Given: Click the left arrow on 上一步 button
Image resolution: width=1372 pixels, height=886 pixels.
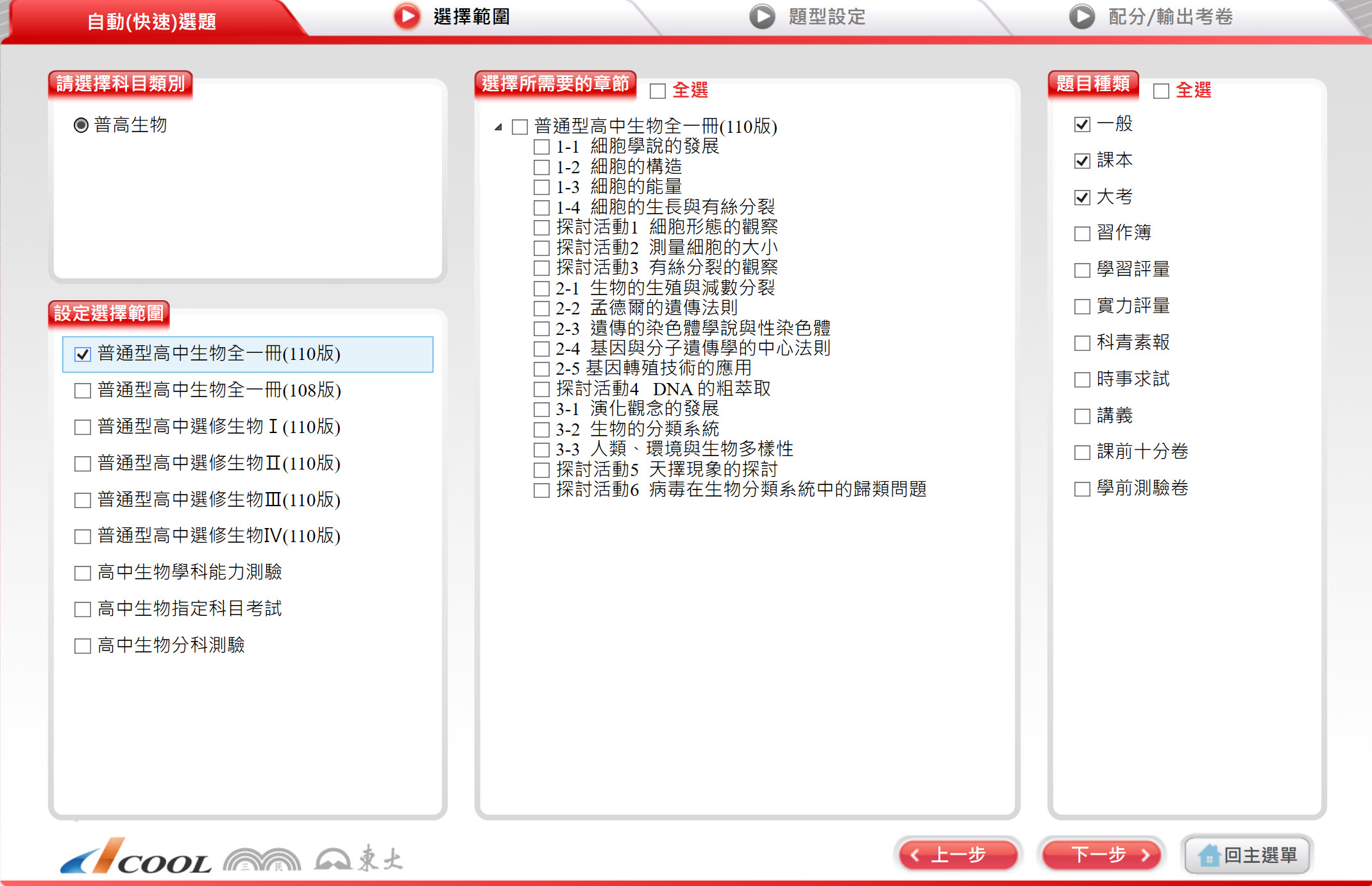Looking at the screenshot, I should pyautogui.click(x=915, y=855).
